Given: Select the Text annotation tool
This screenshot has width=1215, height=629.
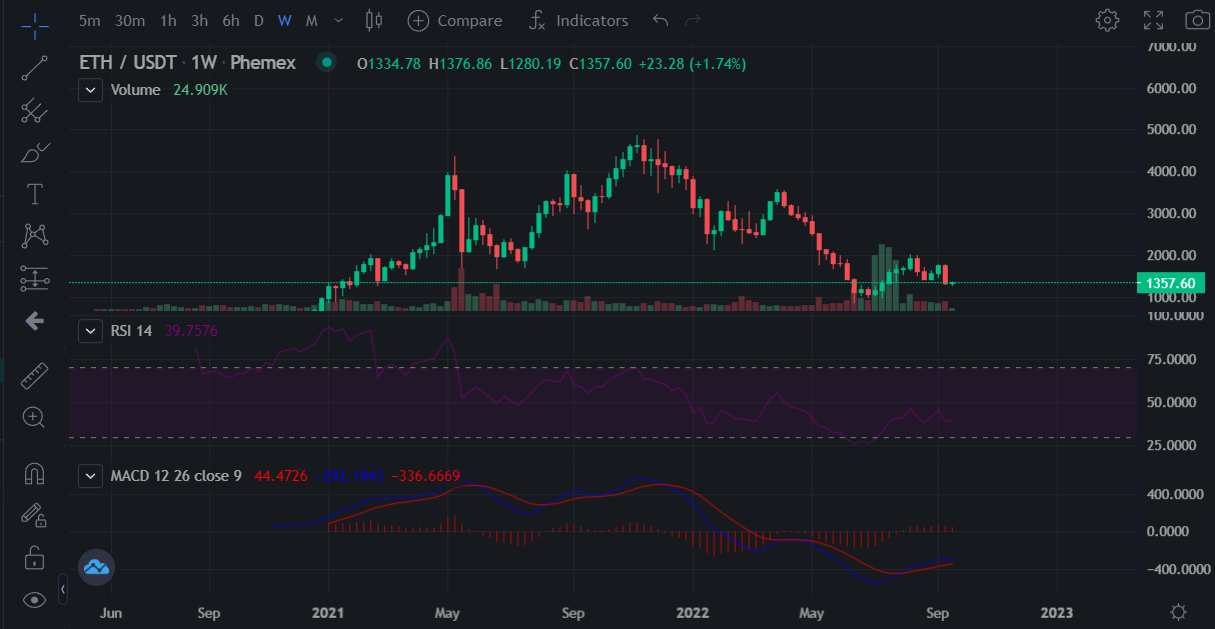Looking at the screenshot, I should [x=33, y=194].
